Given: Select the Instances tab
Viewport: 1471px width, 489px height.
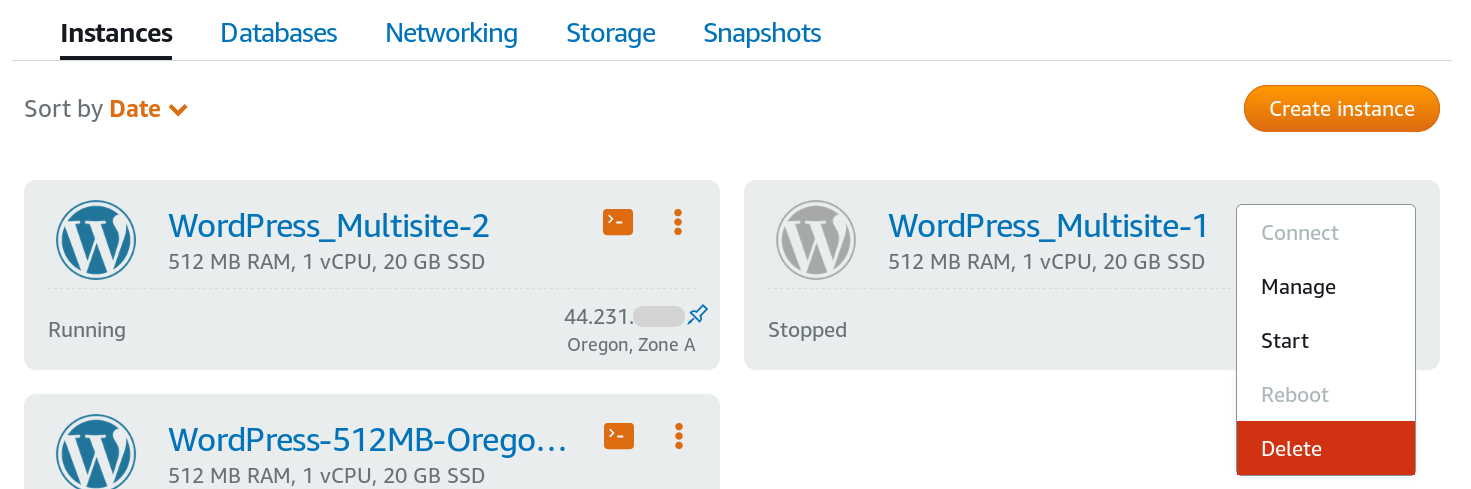Looking at the screenshot, I should [116, 33].
